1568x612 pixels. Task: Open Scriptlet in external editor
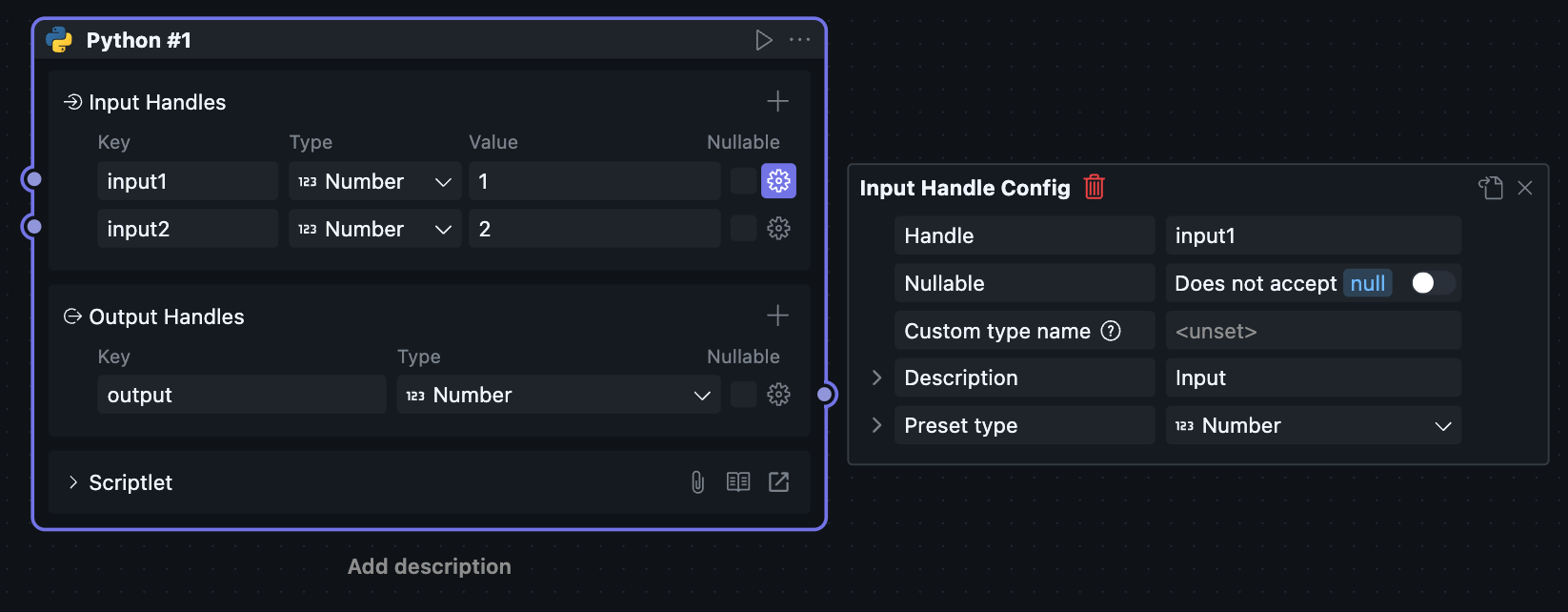[778, 482]
